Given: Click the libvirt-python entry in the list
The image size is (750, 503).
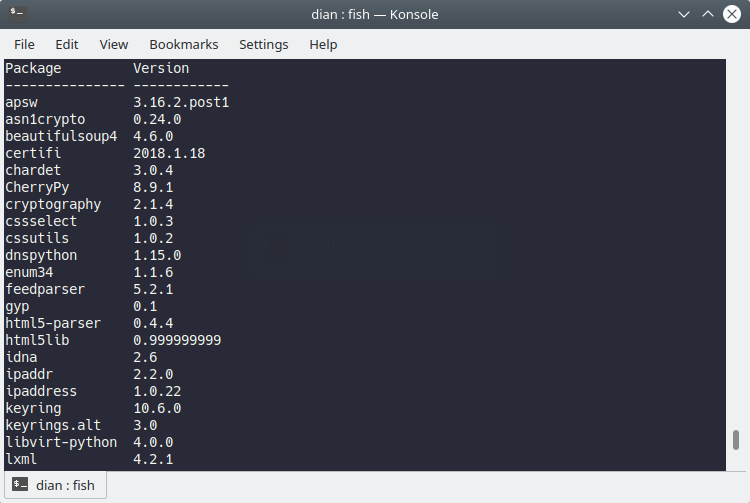Looking at the screenshot, I should click(x=61, y=442).
